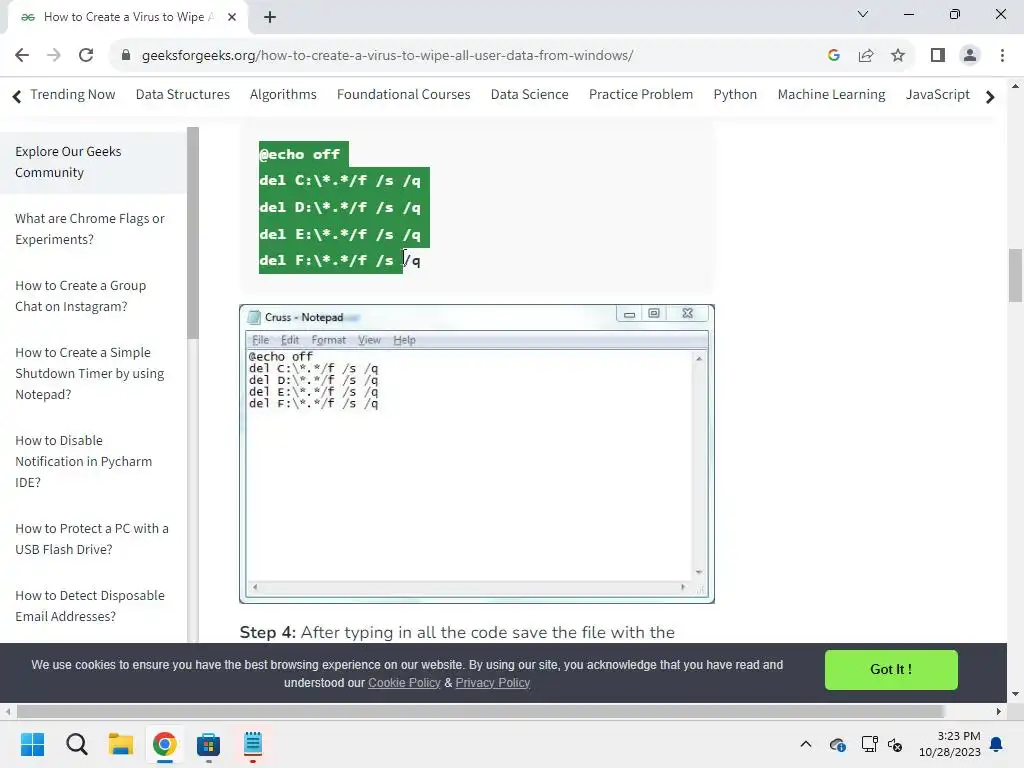Open Protect PC with USB article

click(91, 539)
